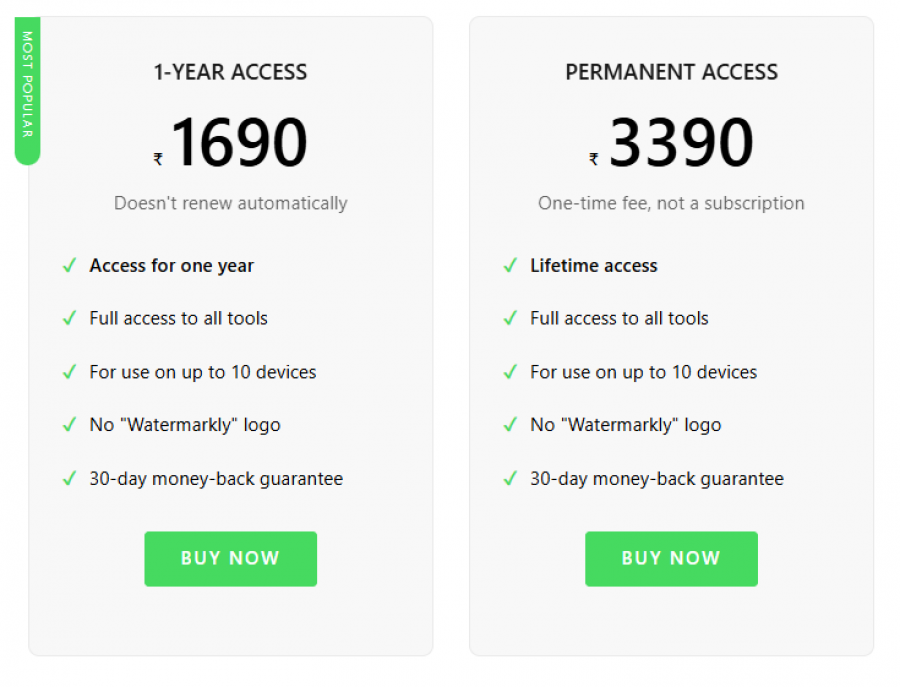Select the checkmark next to 'Full access to all tools' in Permanent plan
900x687 pixels.
coord(510,318)
